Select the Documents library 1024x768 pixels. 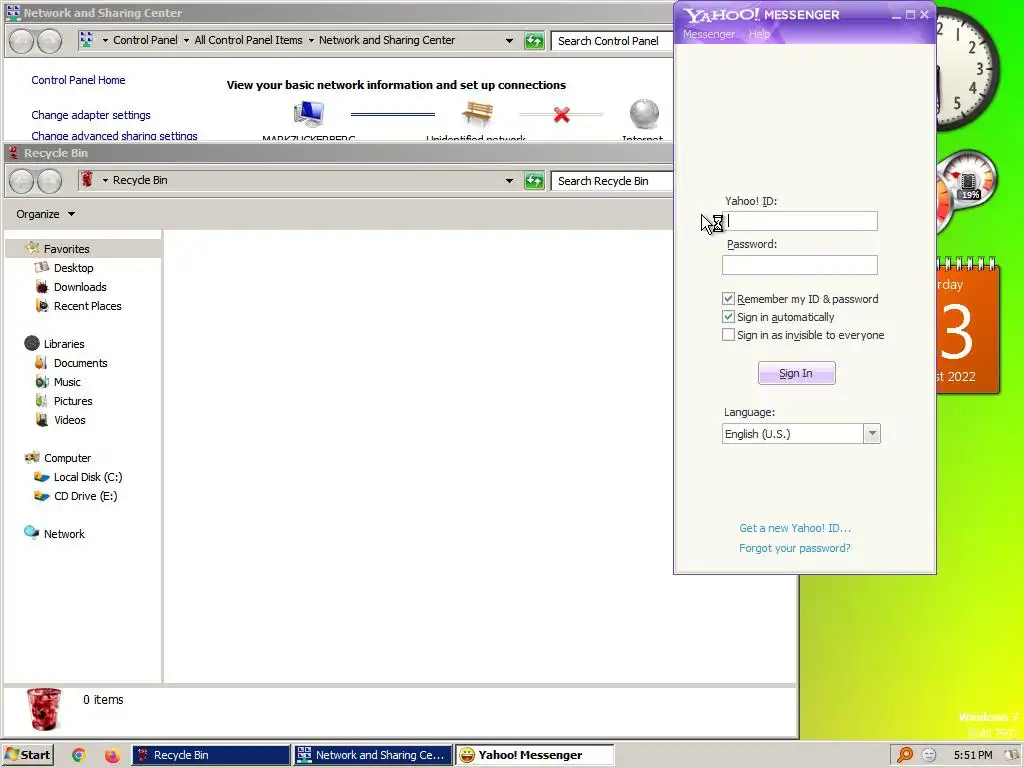pyautogui.click(x=80, y=363)
